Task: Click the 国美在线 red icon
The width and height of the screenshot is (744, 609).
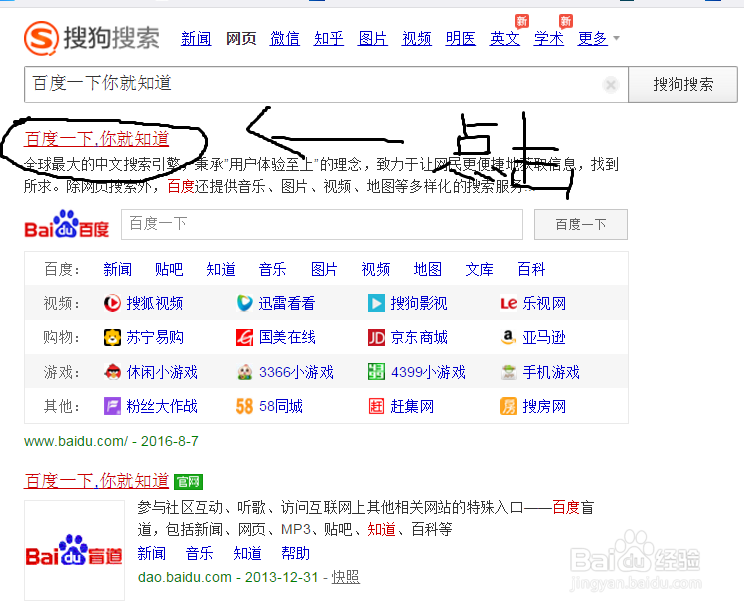Action: [244, 337]
